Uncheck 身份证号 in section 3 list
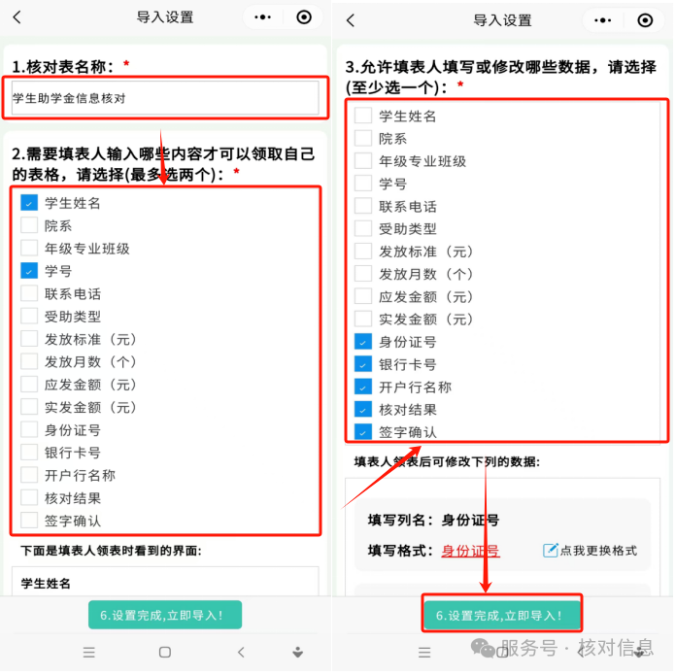 (x=363, y=341)
